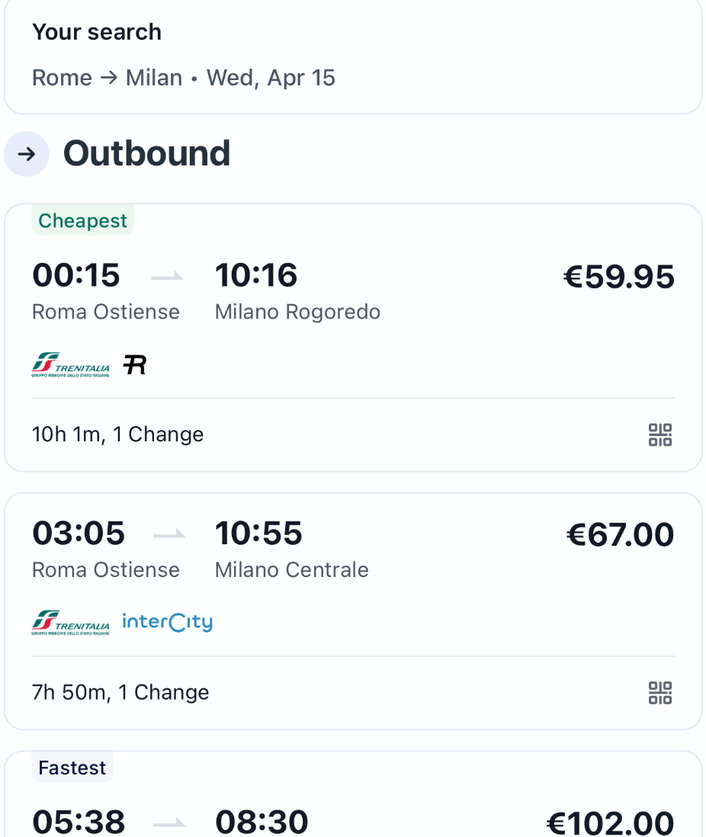This screenshot has width=706, height=837.
Task: Click the Cheapest badge label
Action: 83,220
